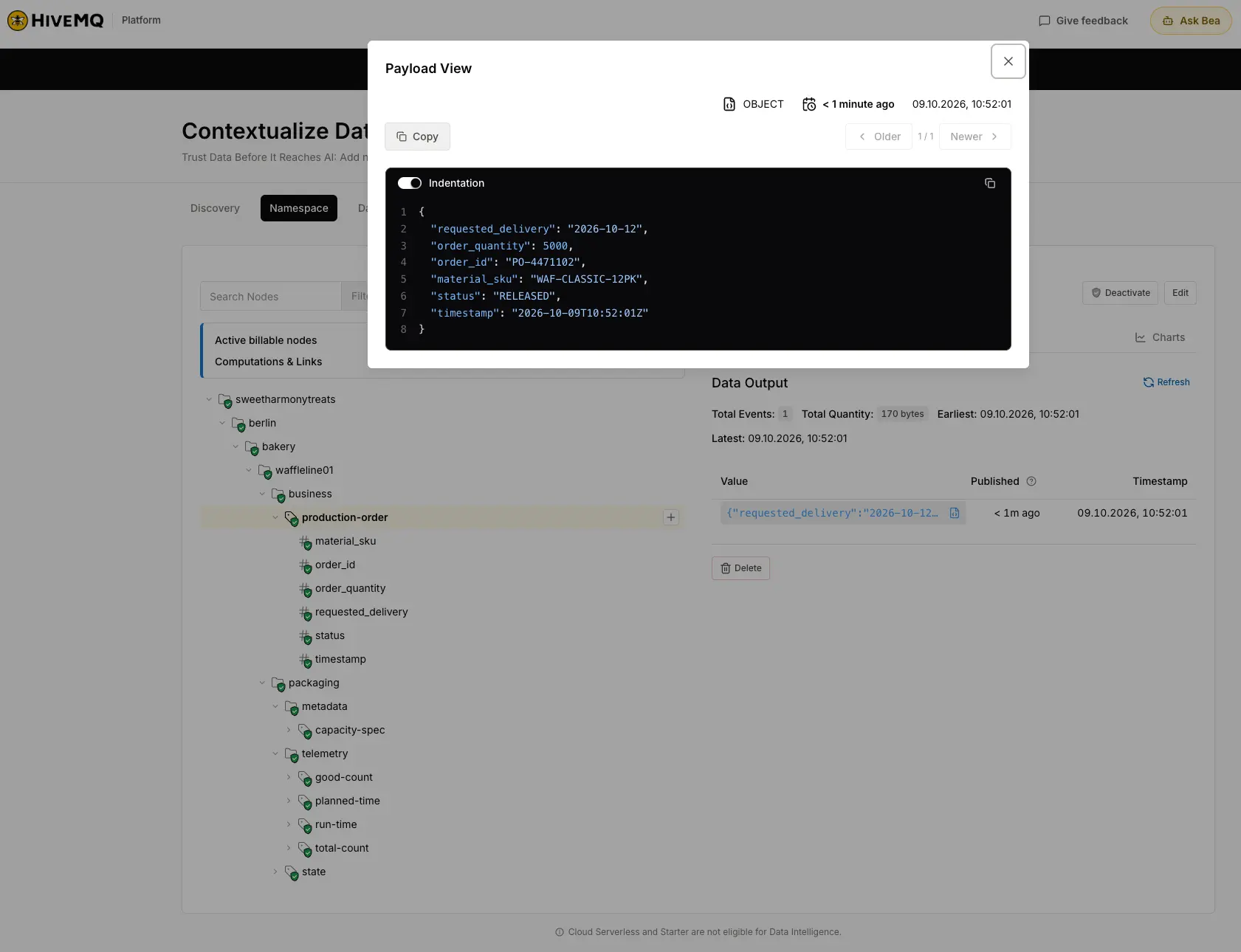This screenshot has height=952, width=1241.
Task: Collapse the waffleline01 node
Action: point(249,470)
